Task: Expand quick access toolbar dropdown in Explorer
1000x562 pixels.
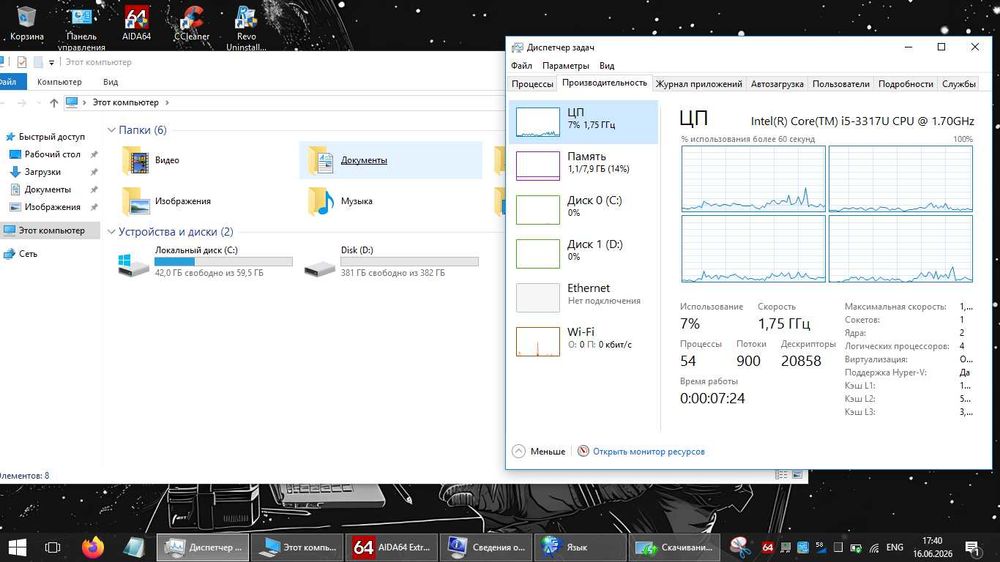Action: [x=52, y=63]
